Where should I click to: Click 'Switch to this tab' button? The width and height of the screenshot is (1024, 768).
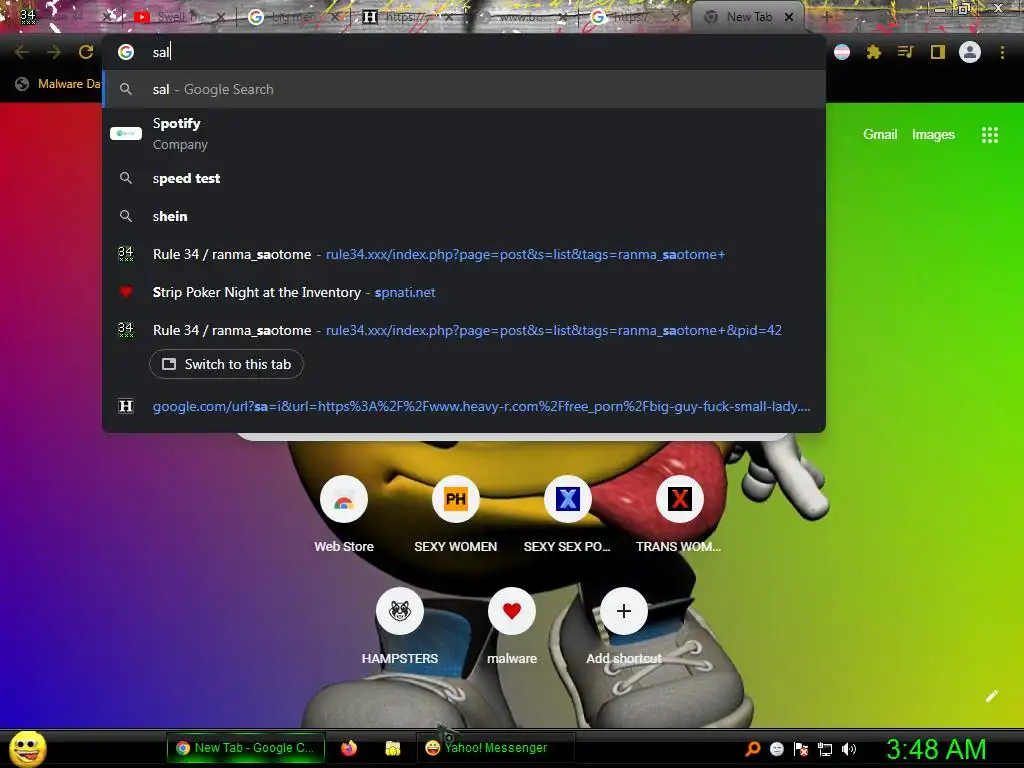(x=226, y=364)
